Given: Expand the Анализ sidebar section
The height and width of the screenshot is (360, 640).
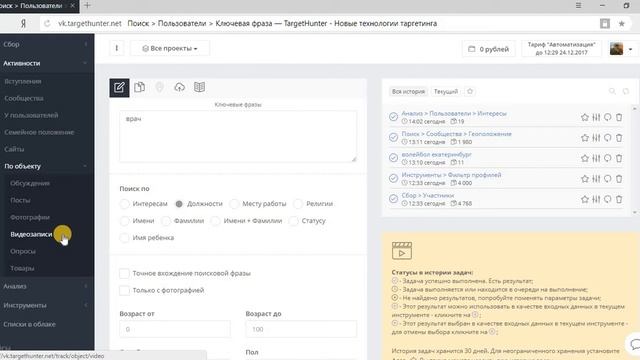Looking at the screenshot, I should (47, 286).
